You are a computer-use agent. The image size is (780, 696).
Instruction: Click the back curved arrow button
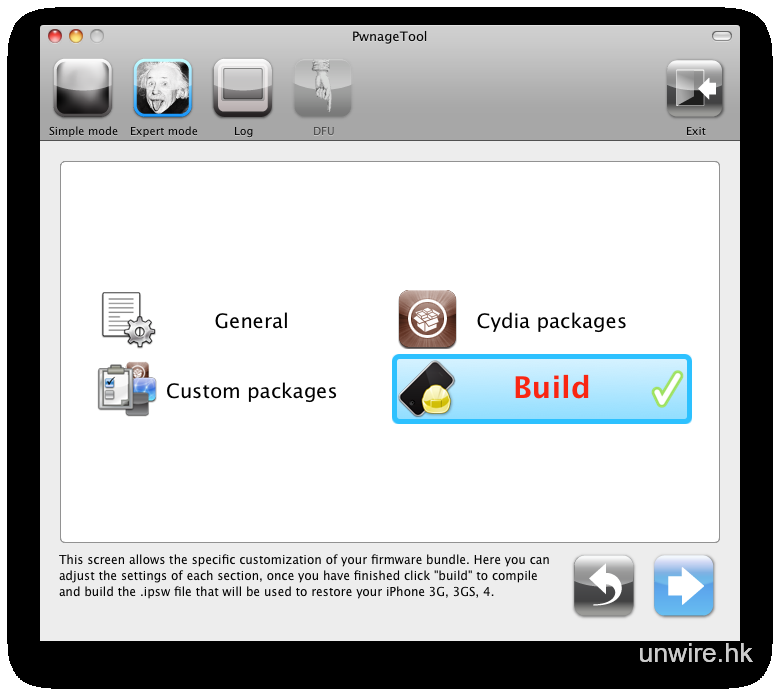click(603, 586)
